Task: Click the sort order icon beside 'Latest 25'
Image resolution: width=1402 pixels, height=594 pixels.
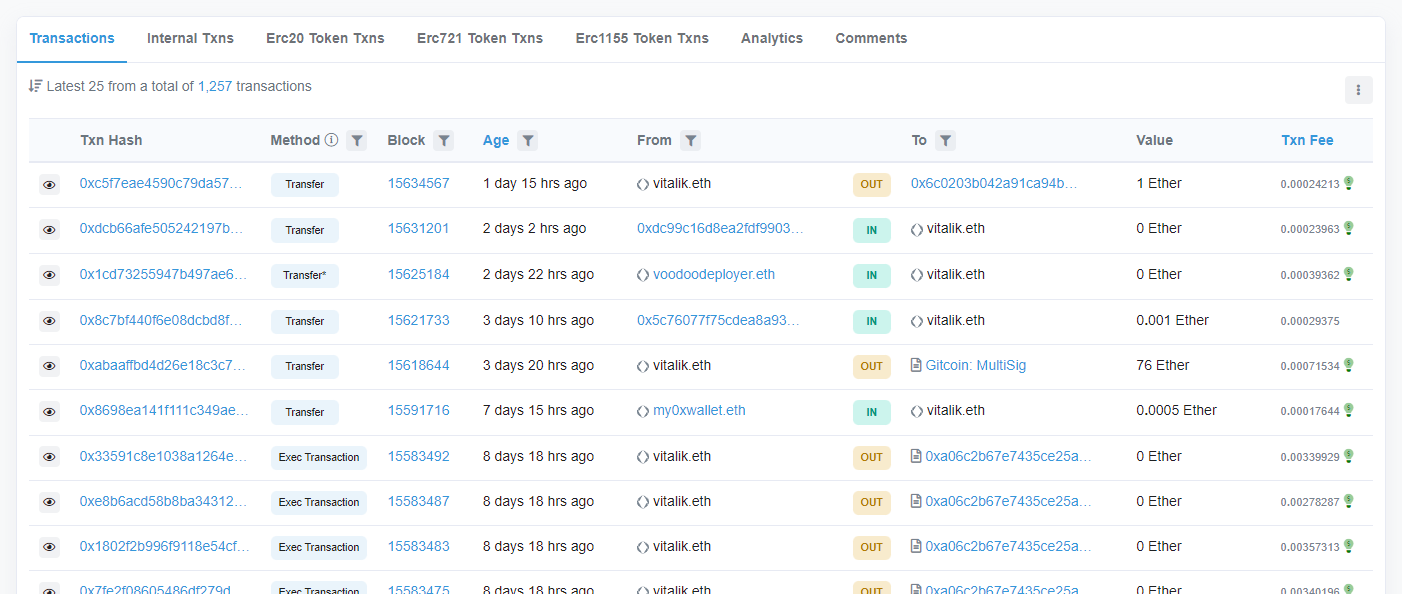Action: coord(36,86)
